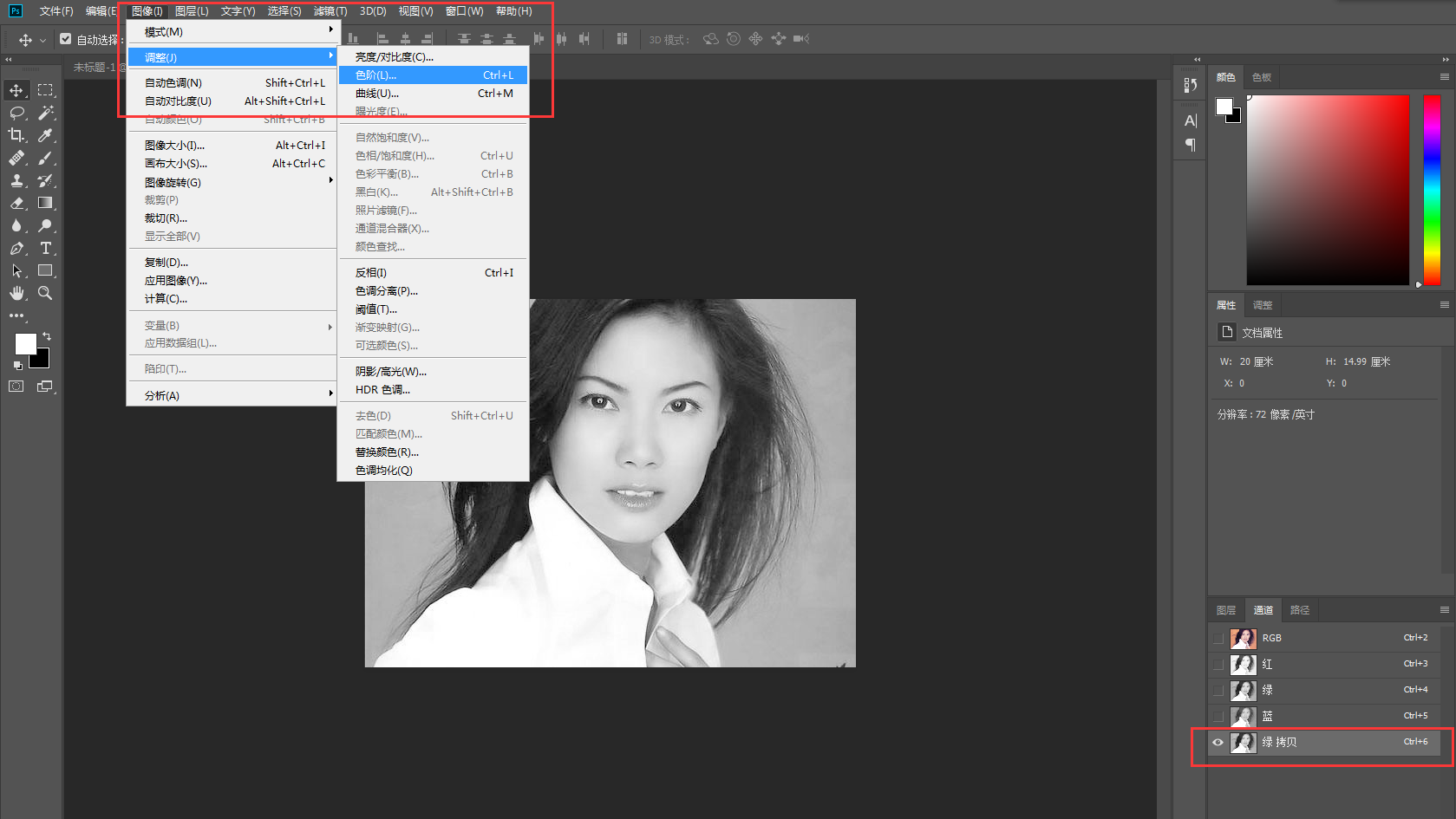Hide the 绿 拷贝 channel eye icon

tap(1218, 742)
